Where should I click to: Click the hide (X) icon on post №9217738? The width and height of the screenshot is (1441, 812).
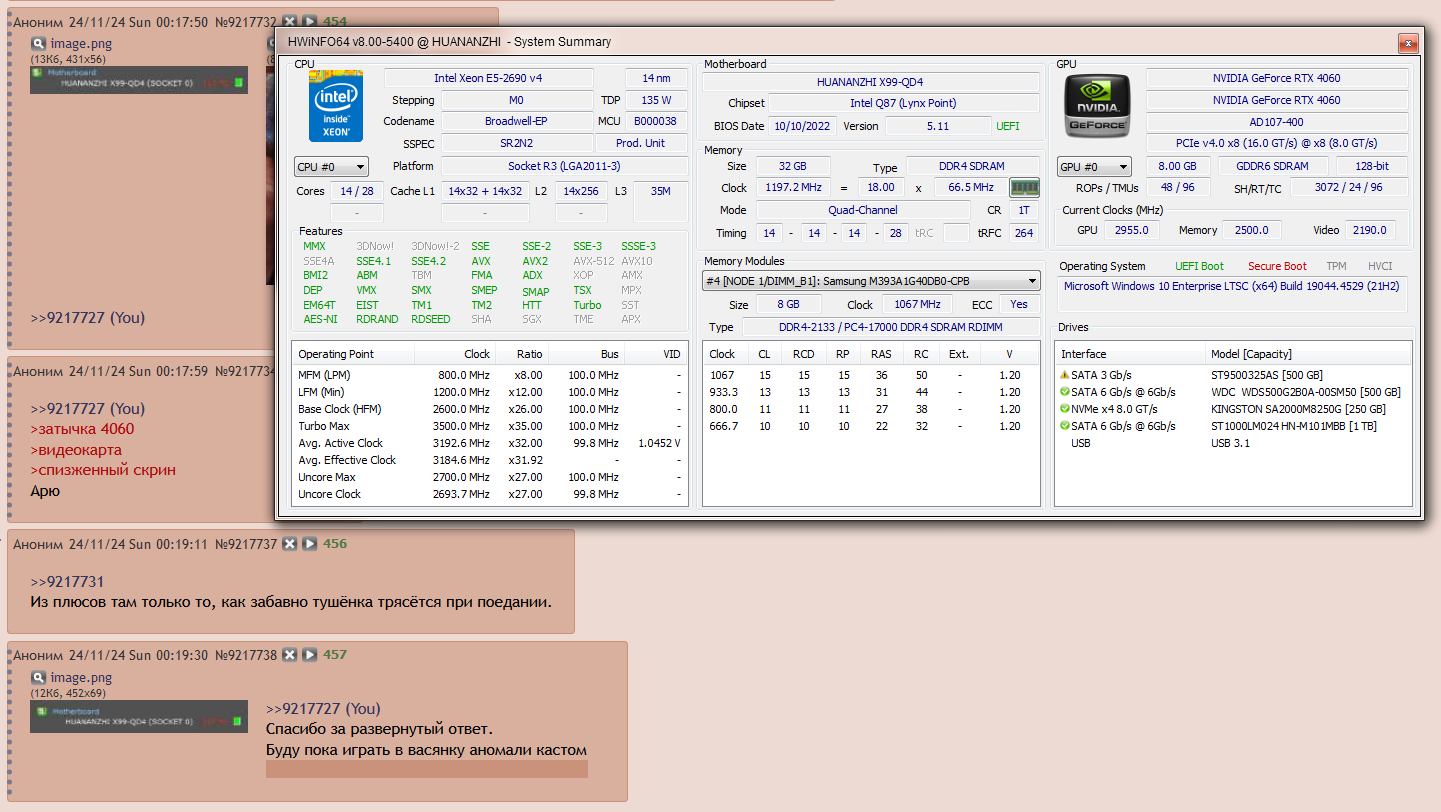[289, 655]
